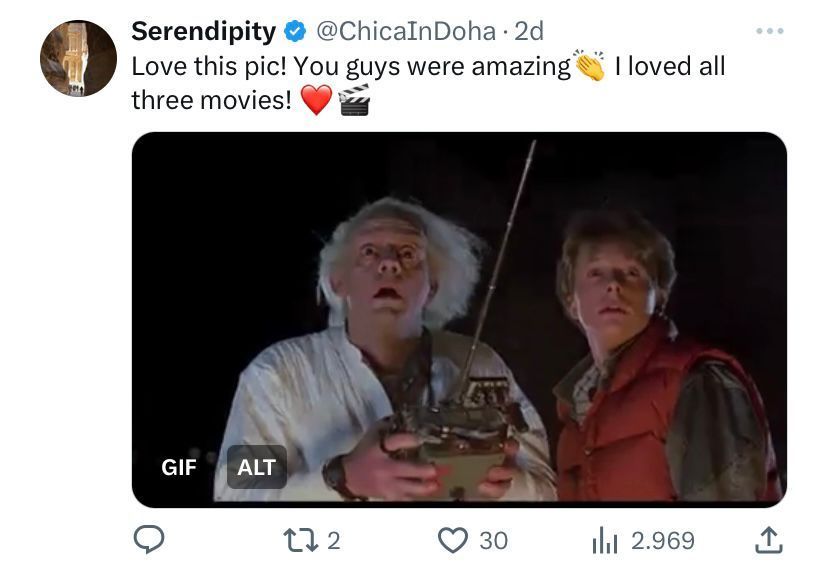Click the red heart emoji in tweet text

click(316, 100)
